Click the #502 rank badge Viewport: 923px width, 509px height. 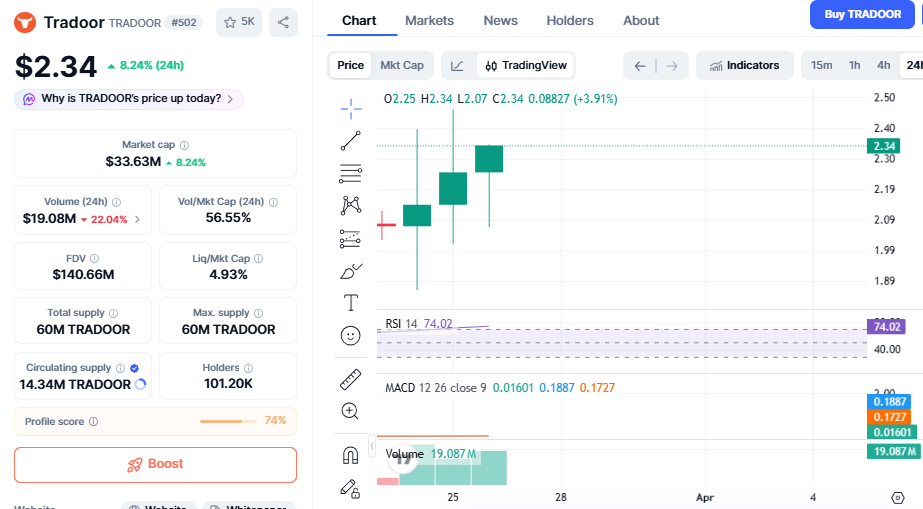pyautogui.click(x=184, y=23)
